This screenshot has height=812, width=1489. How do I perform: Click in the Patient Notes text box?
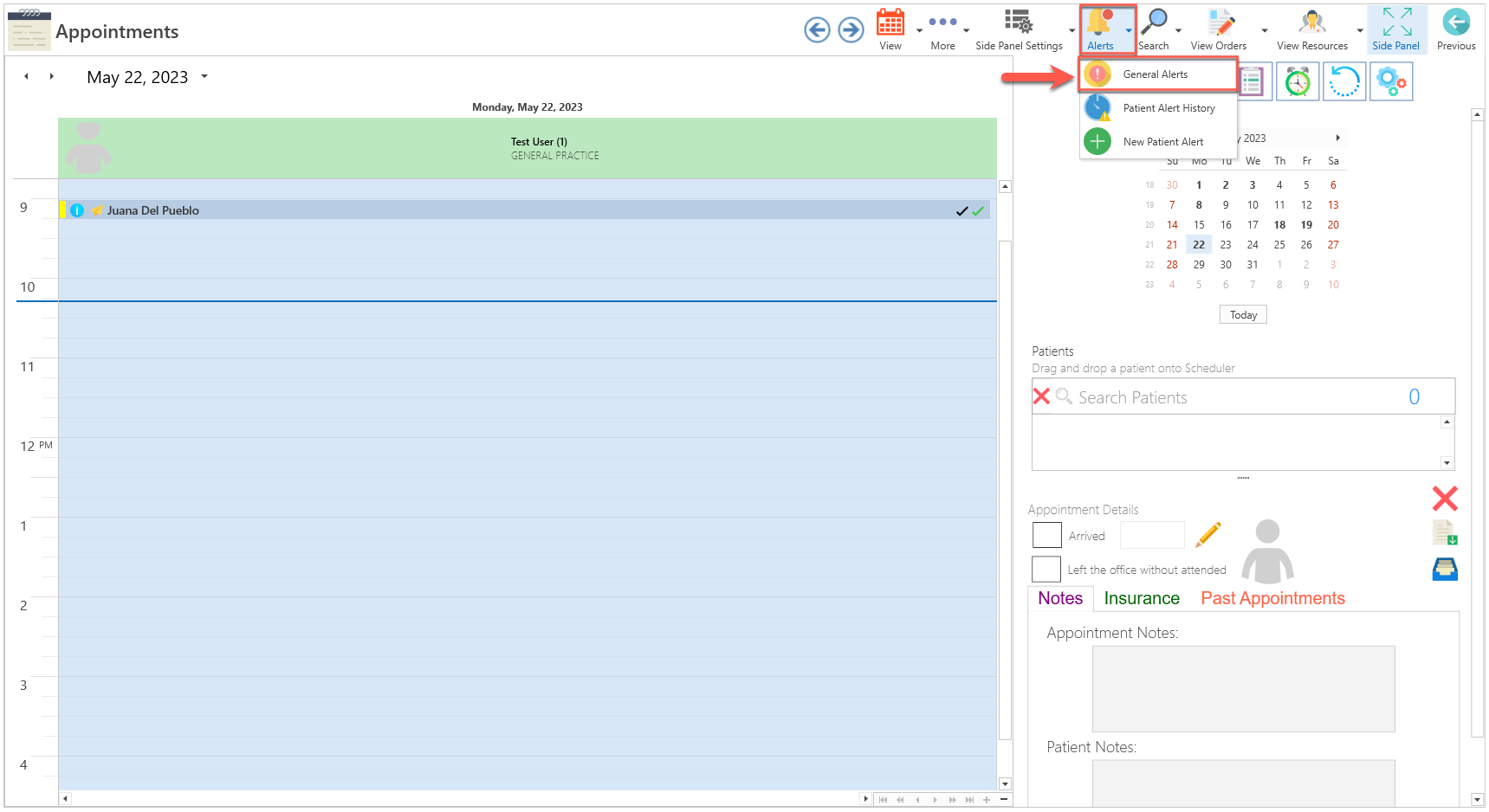pyautogui.click(x=1243, y=783)
